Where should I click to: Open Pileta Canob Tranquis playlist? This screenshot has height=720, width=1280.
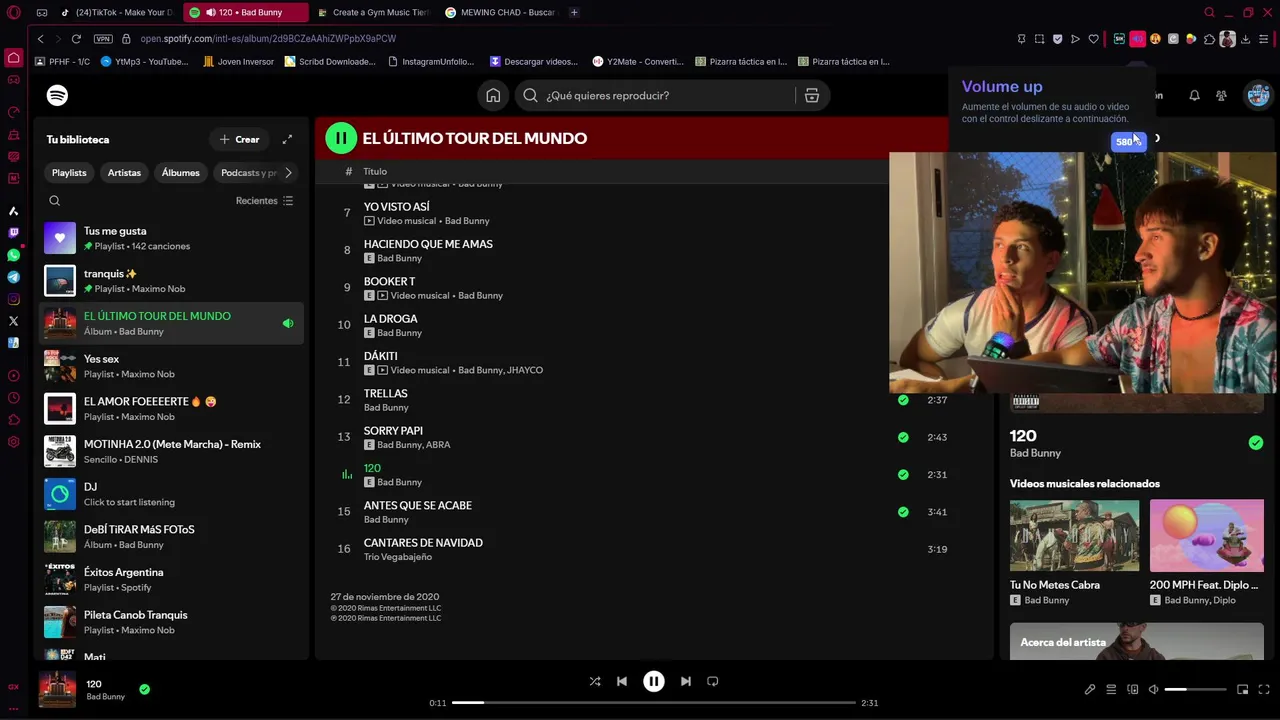[172, 622]
